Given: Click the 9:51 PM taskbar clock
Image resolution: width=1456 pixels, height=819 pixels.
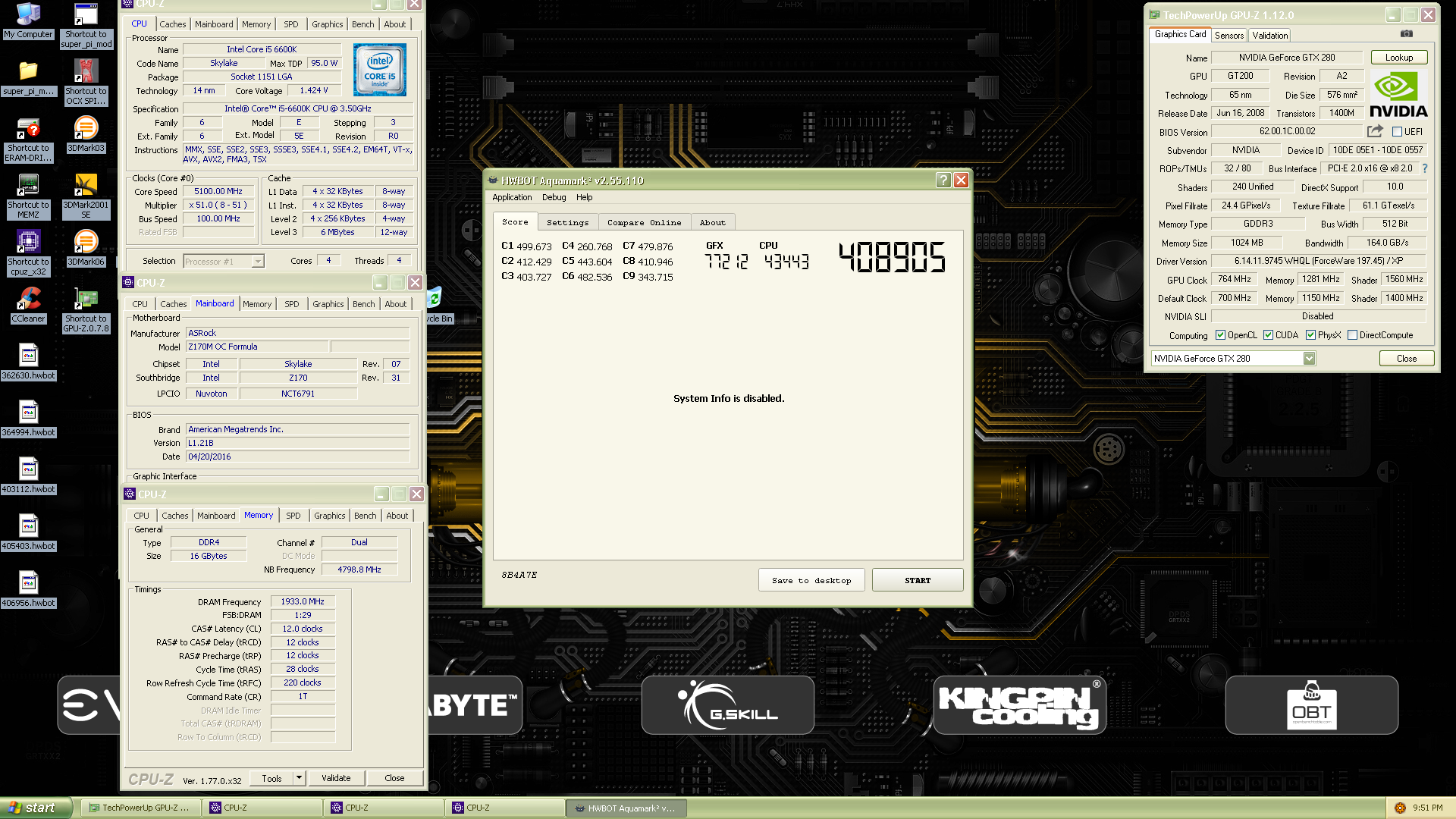Looking at the screenshot, I should point(1428,808).
